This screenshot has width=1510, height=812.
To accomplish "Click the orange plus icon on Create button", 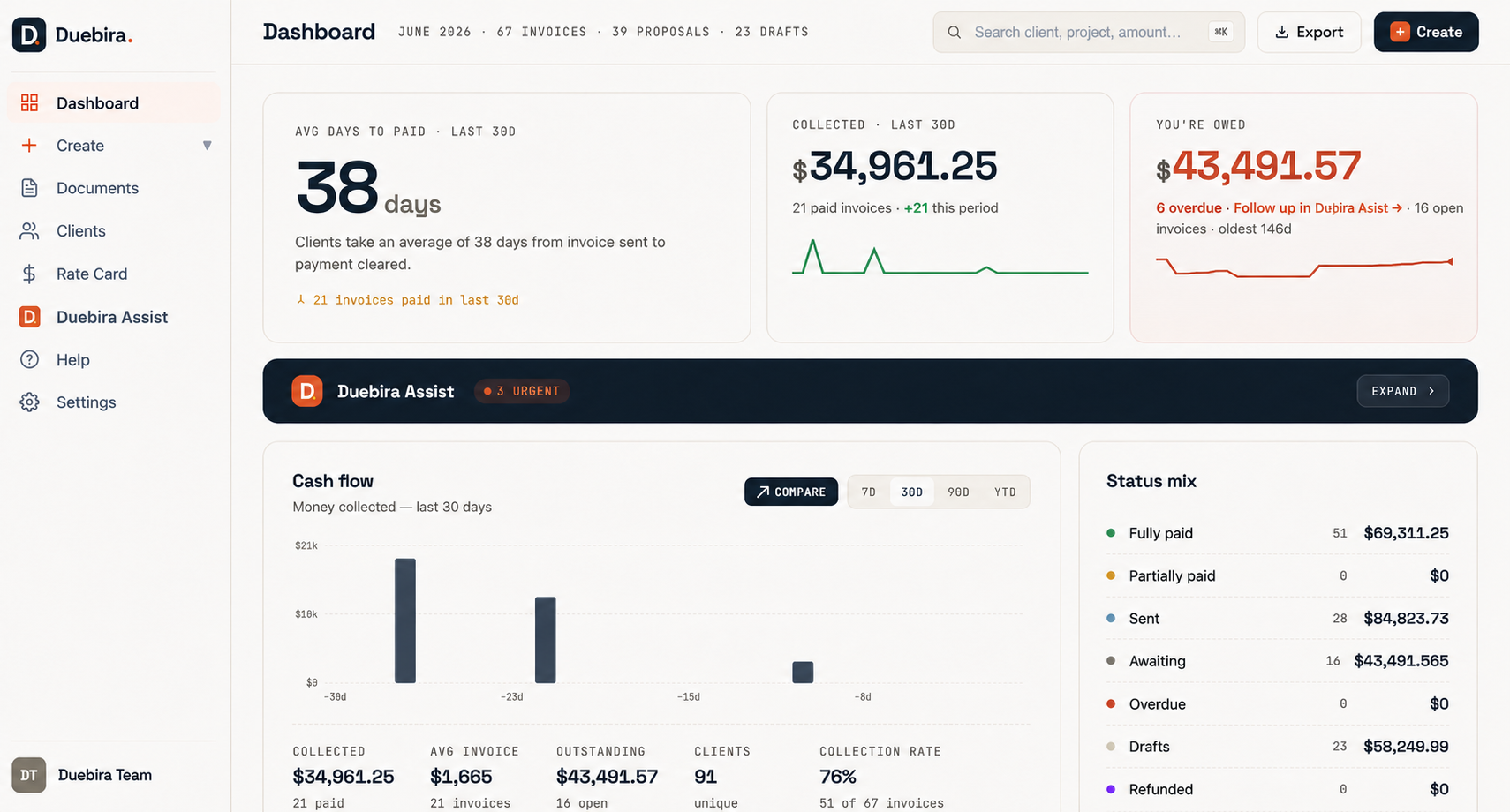I will (1400, 32).
